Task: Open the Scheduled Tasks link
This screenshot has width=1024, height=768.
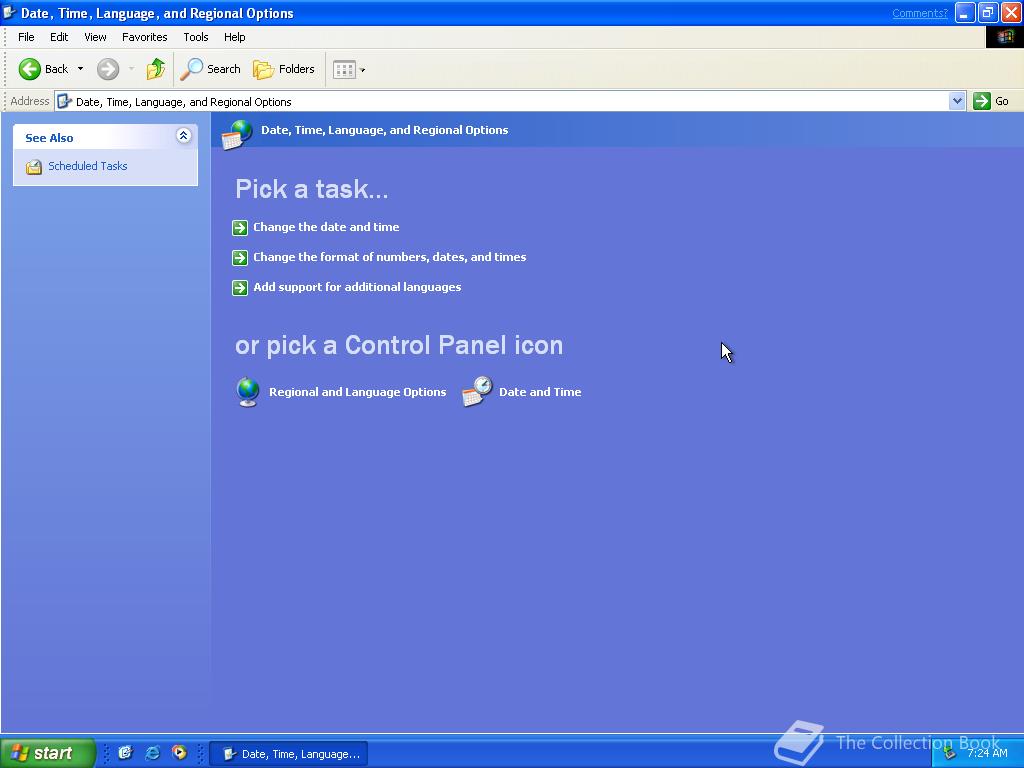Action: (88, 167)
